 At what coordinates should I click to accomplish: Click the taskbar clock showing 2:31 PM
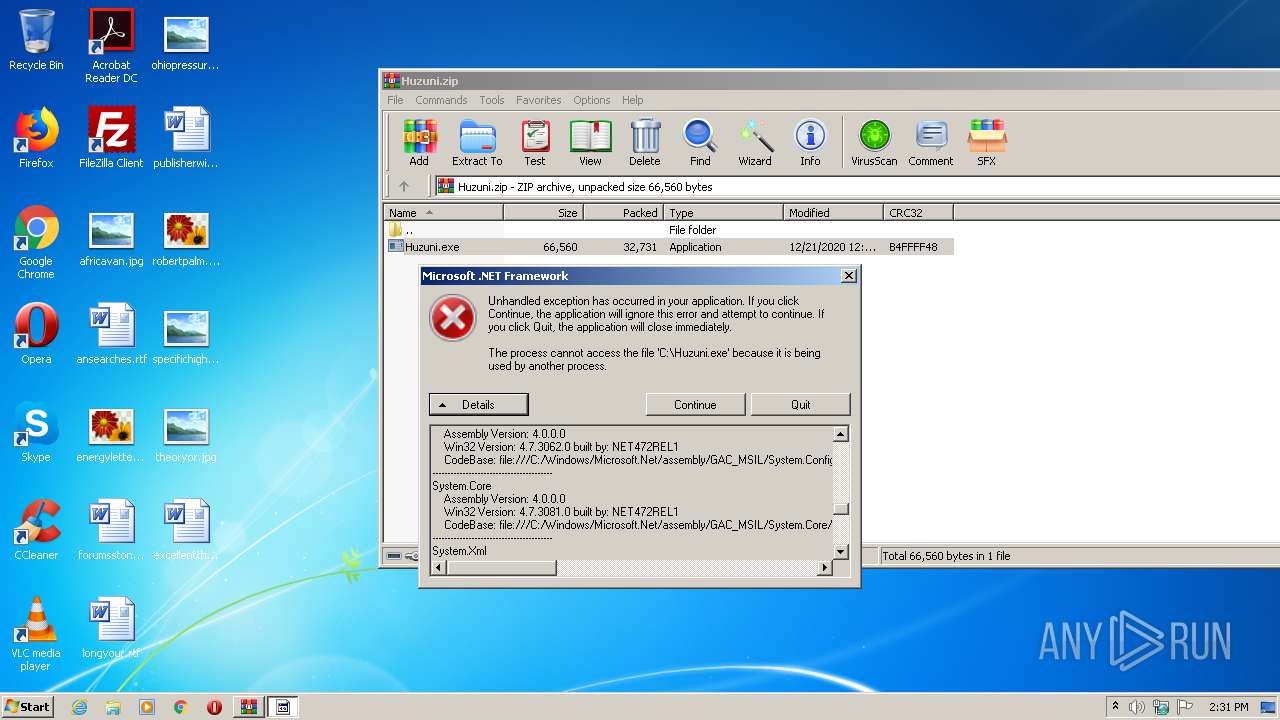(x=1228, y=707)
